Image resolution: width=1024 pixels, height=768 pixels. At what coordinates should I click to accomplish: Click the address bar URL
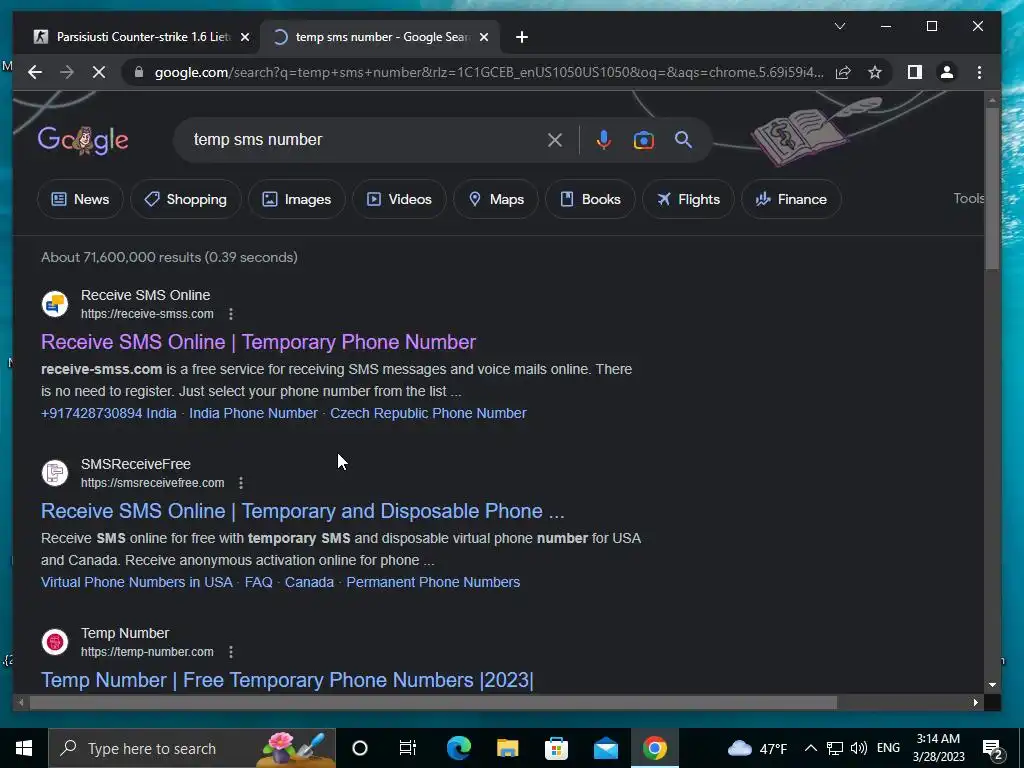[488, 72]
